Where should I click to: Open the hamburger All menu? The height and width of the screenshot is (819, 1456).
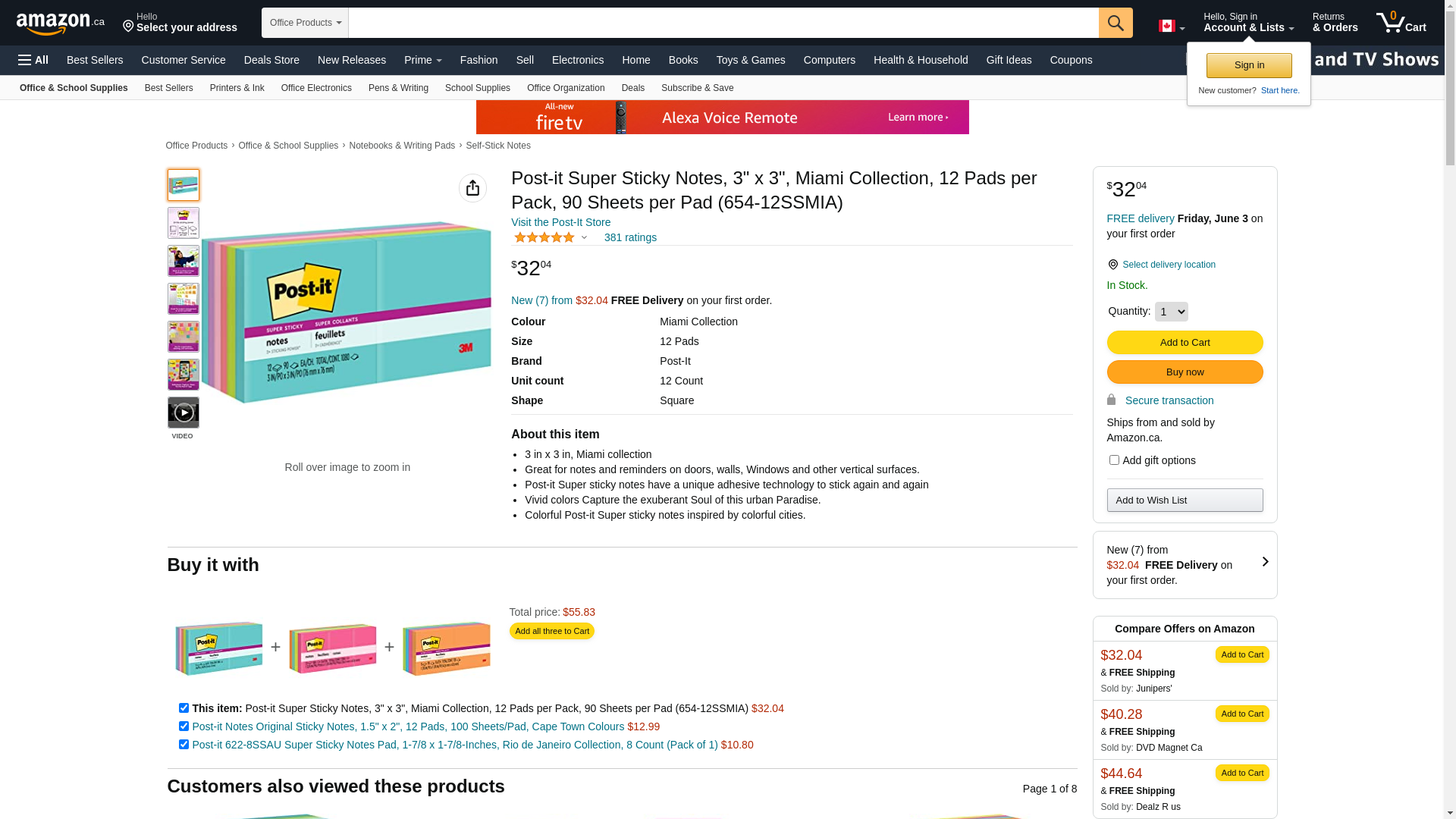[x=33, y=60]
